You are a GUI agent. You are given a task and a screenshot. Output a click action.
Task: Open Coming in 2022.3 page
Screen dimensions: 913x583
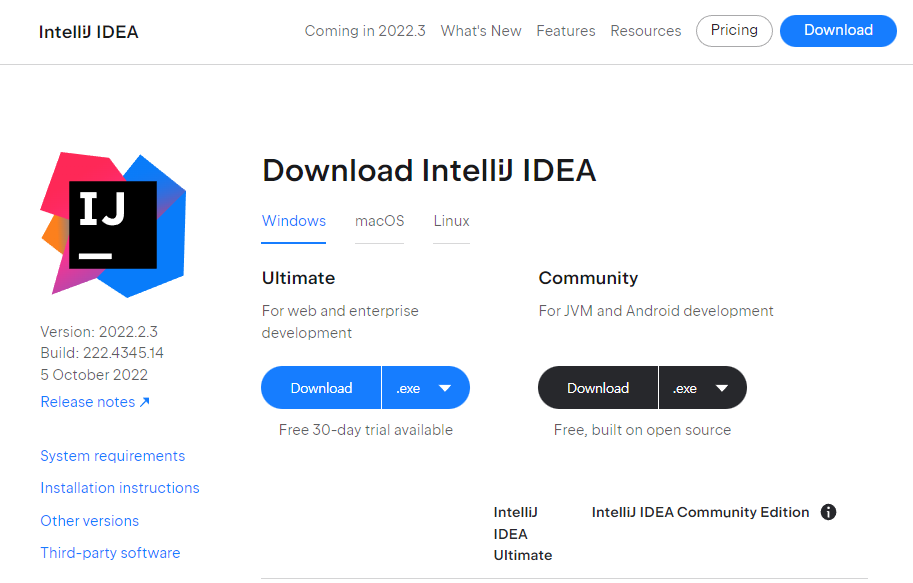[x=365, y=31]
